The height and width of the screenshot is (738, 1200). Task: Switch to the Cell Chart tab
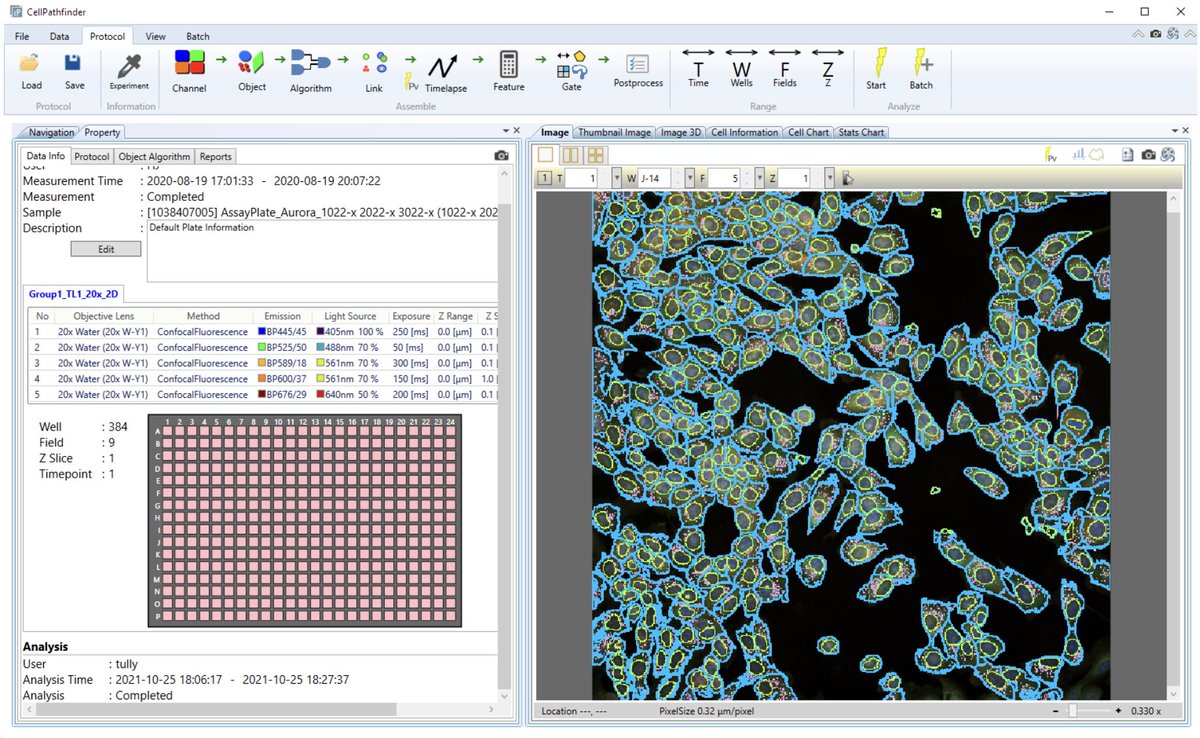pos(808,132)
